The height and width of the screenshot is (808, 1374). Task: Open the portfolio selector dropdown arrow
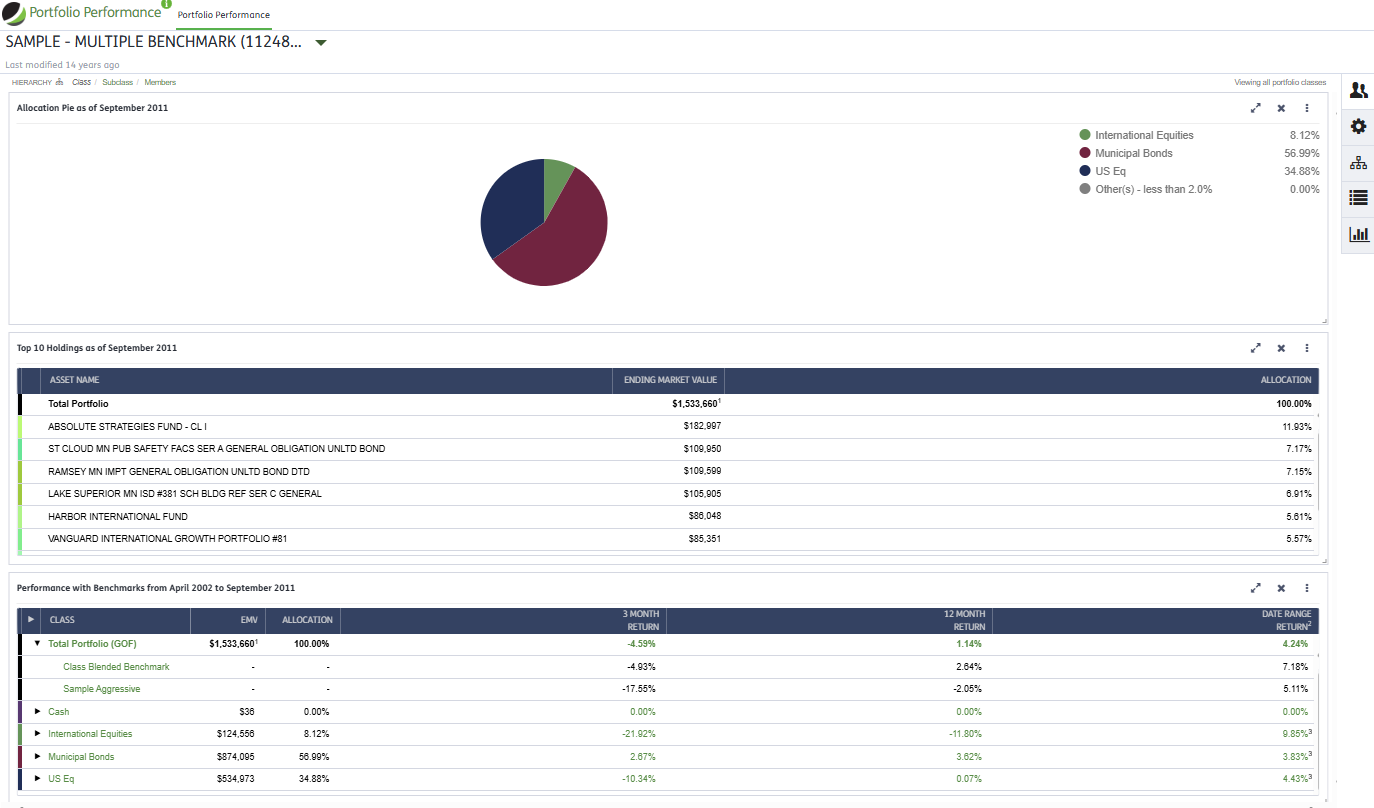click(x=321, y=43)
